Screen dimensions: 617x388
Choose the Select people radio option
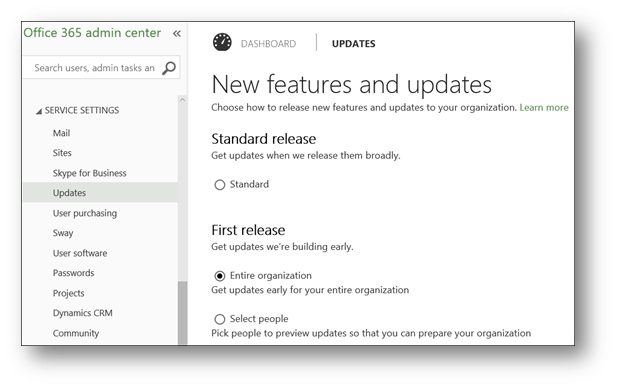(x=220, y=319)
